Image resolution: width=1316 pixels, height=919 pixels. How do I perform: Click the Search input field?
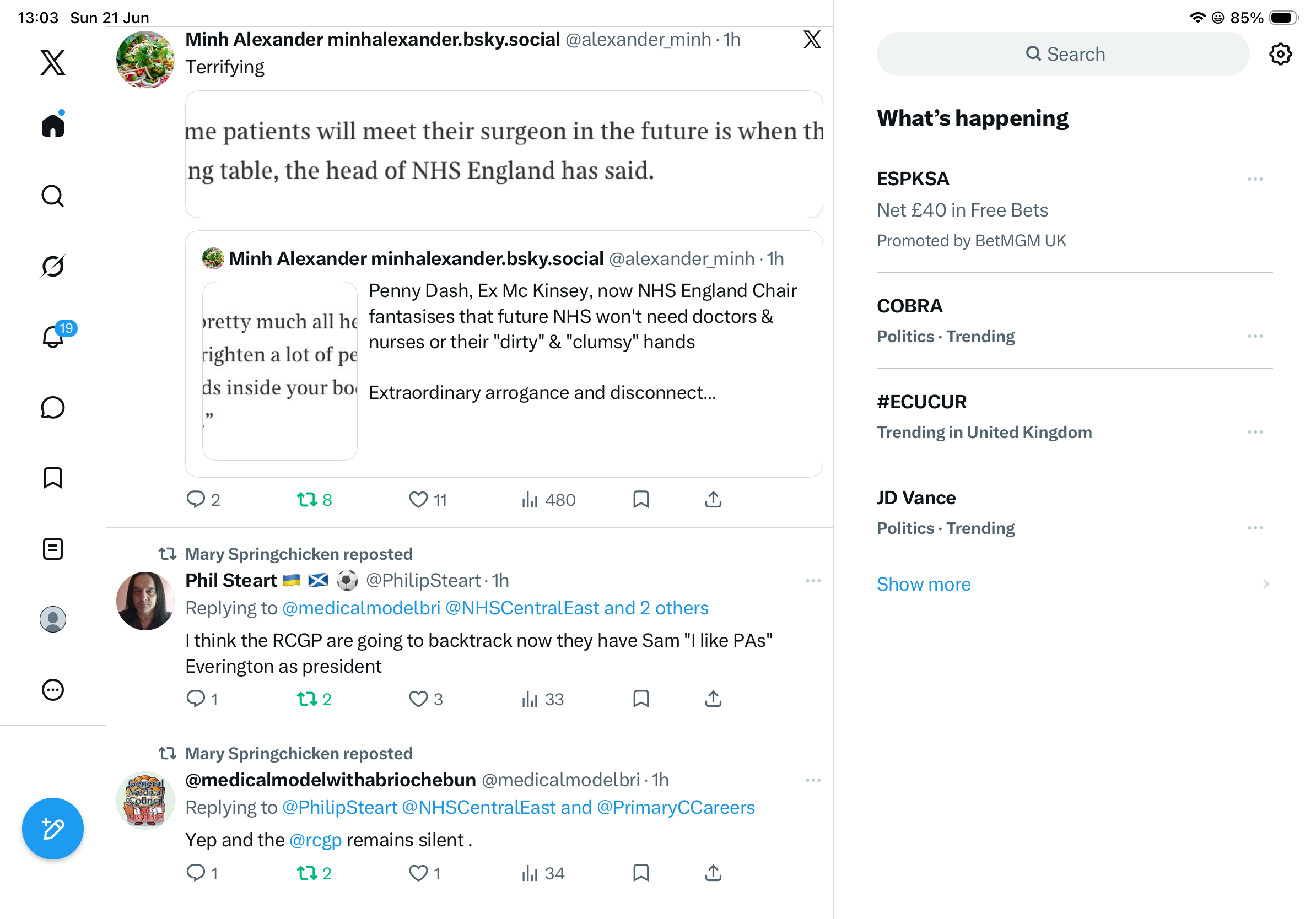(1062, 54)
